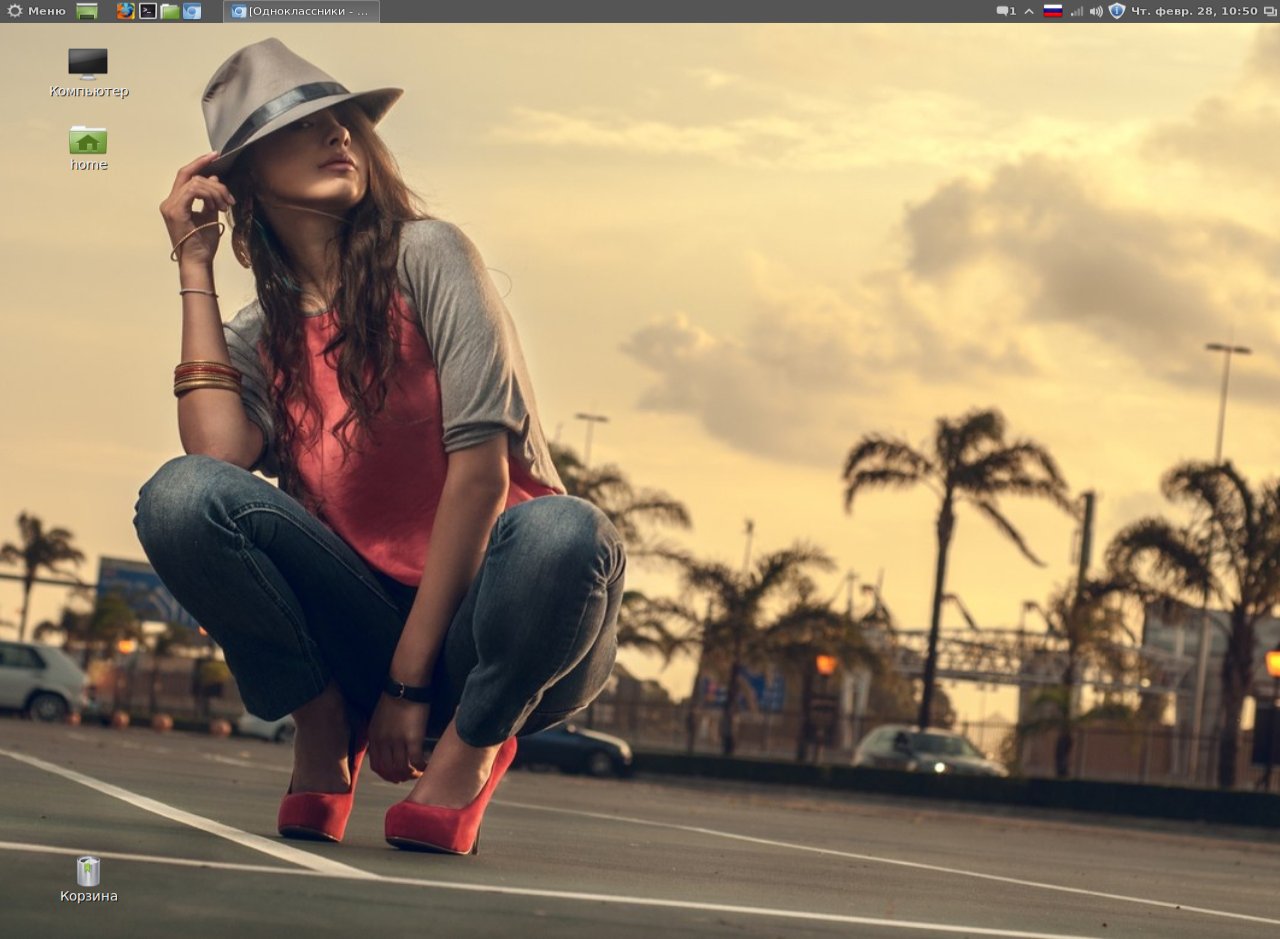Launch the Chromium browser from the panel
The height and width of the screenshot is (939, 1280).
point(192,11)
